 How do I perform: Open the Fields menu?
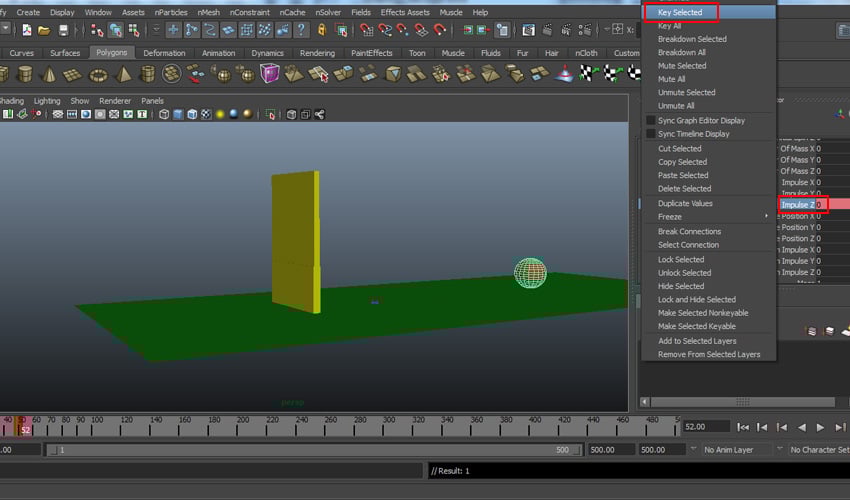(360, 12)
